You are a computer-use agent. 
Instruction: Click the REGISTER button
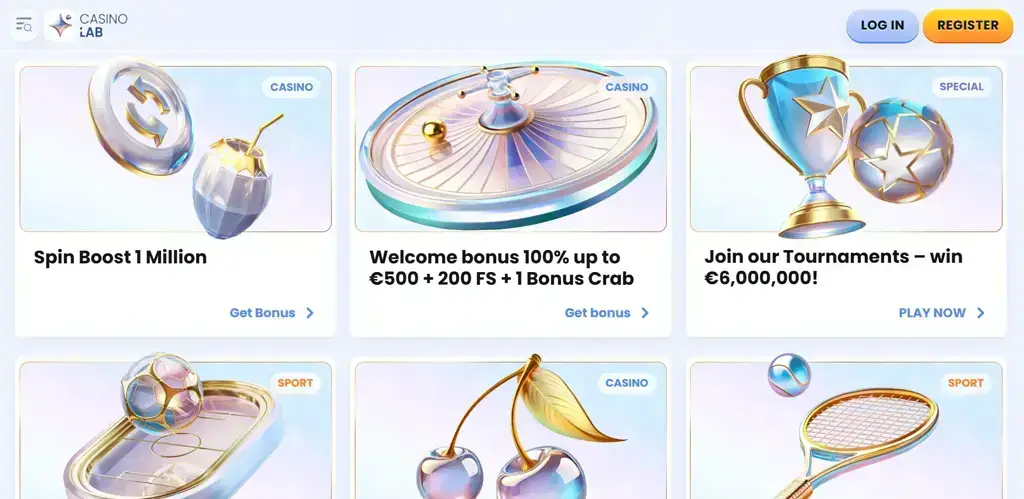coord(968,25)
